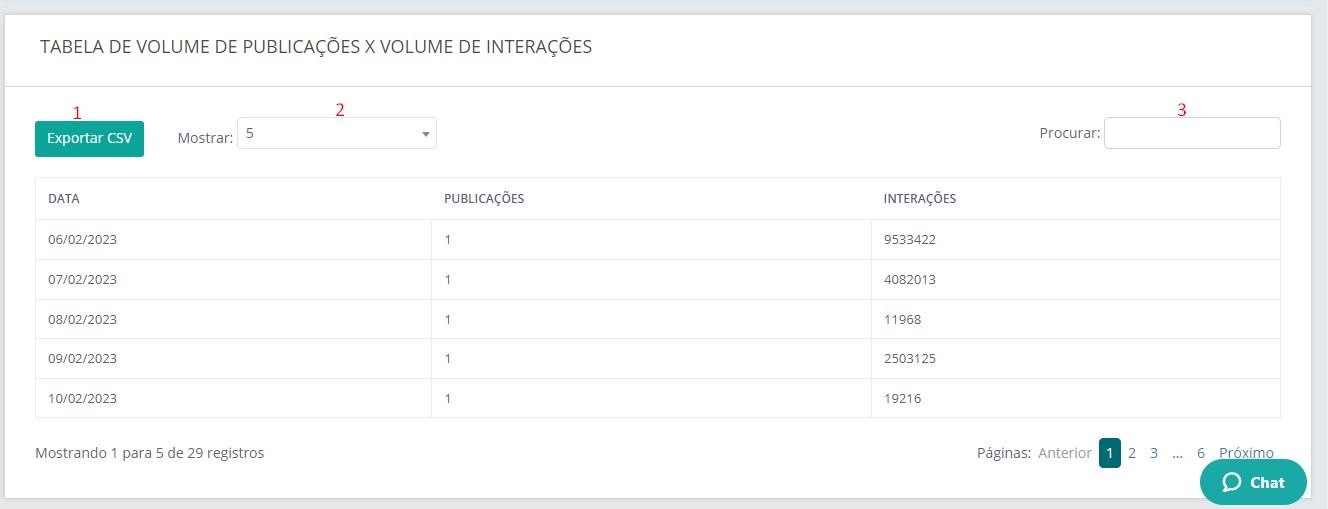Select current page 1 button

pos(1110,453)
